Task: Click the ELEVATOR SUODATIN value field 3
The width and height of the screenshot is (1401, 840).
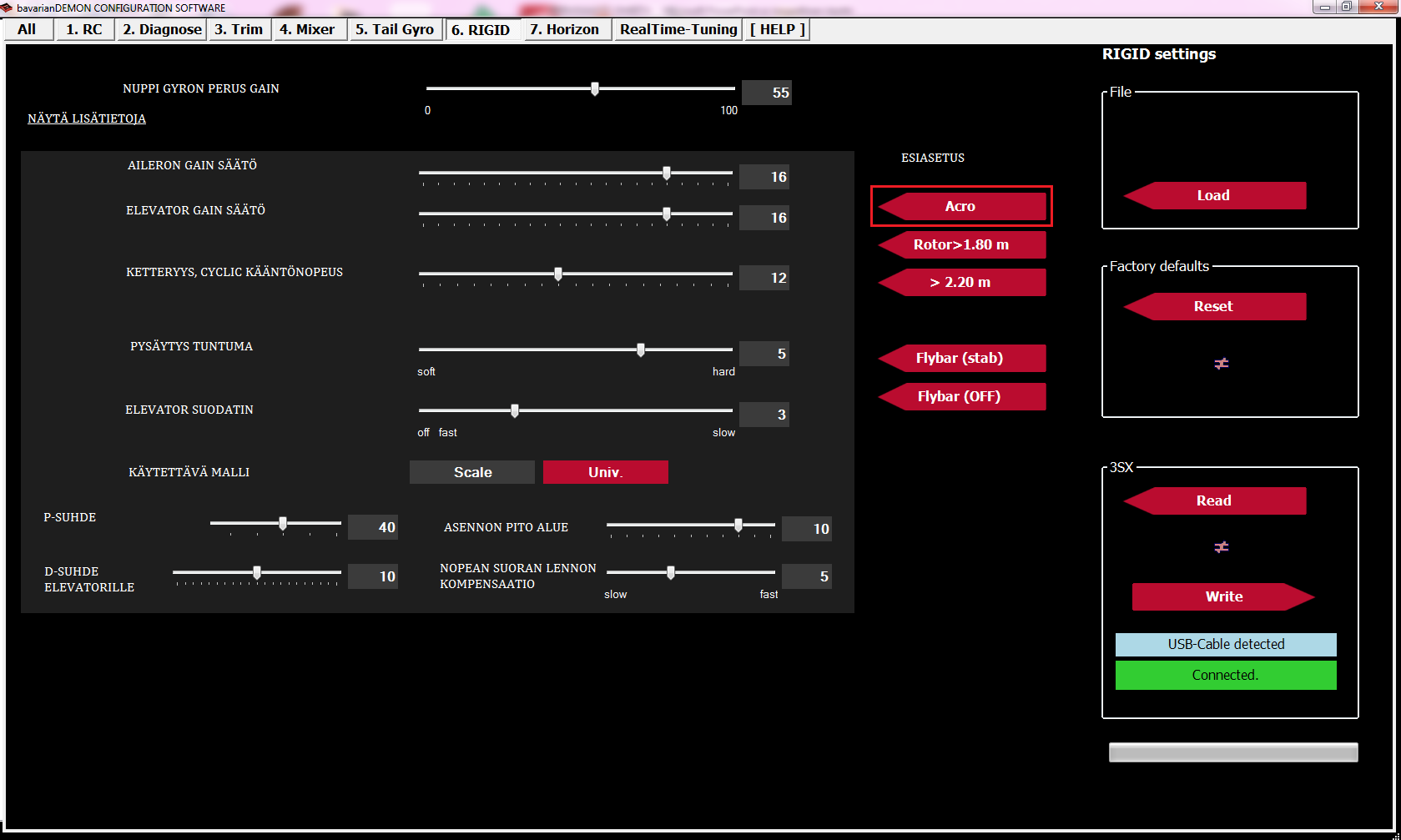Action: 764,415
